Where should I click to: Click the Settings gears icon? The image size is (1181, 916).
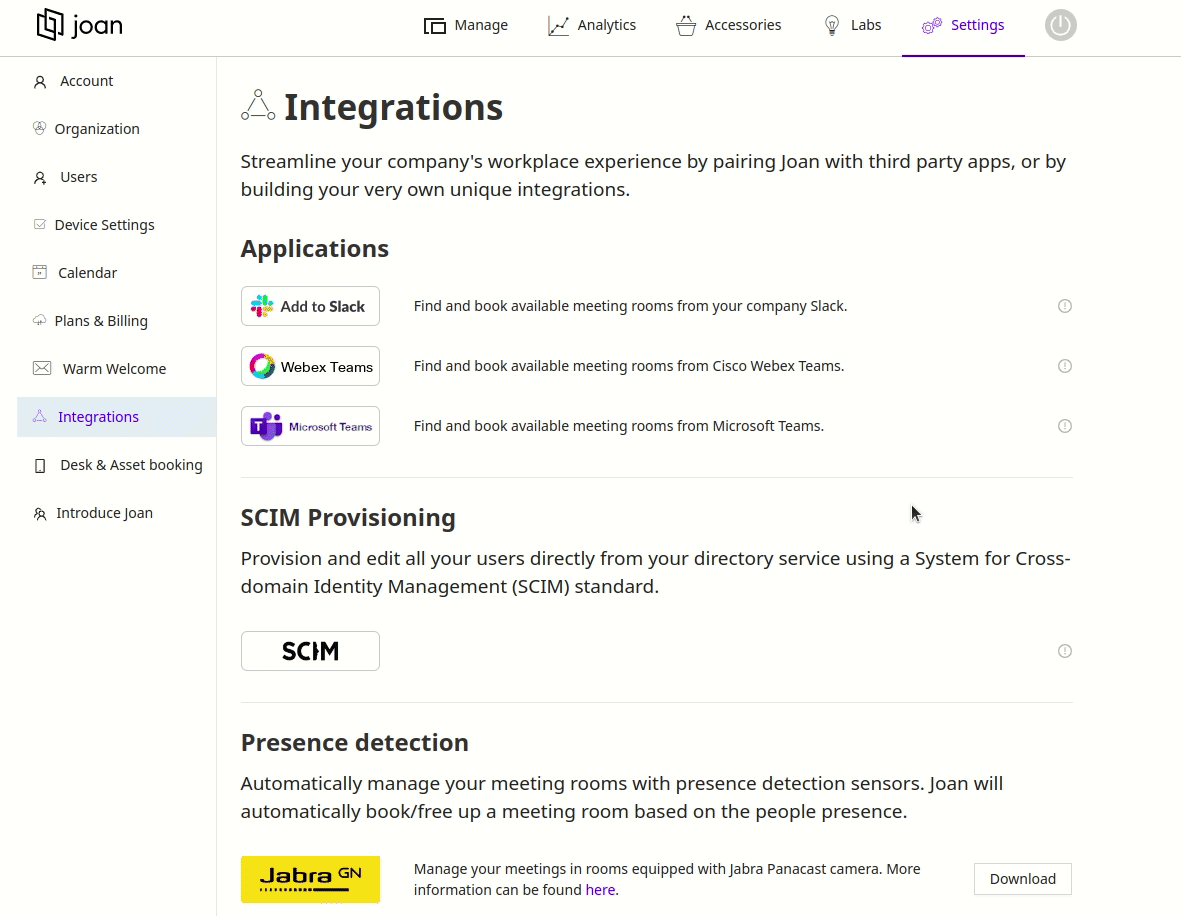coord(932,26)
